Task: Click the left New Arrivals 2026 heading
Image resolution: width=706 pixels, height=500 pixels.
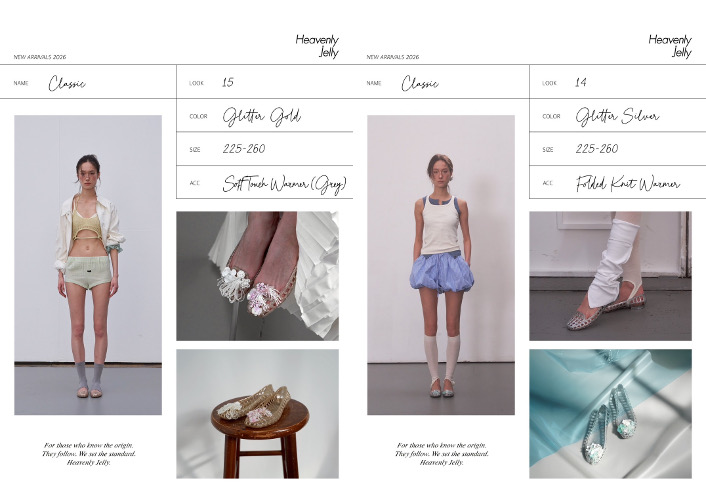Action: [x=40, y=57]
